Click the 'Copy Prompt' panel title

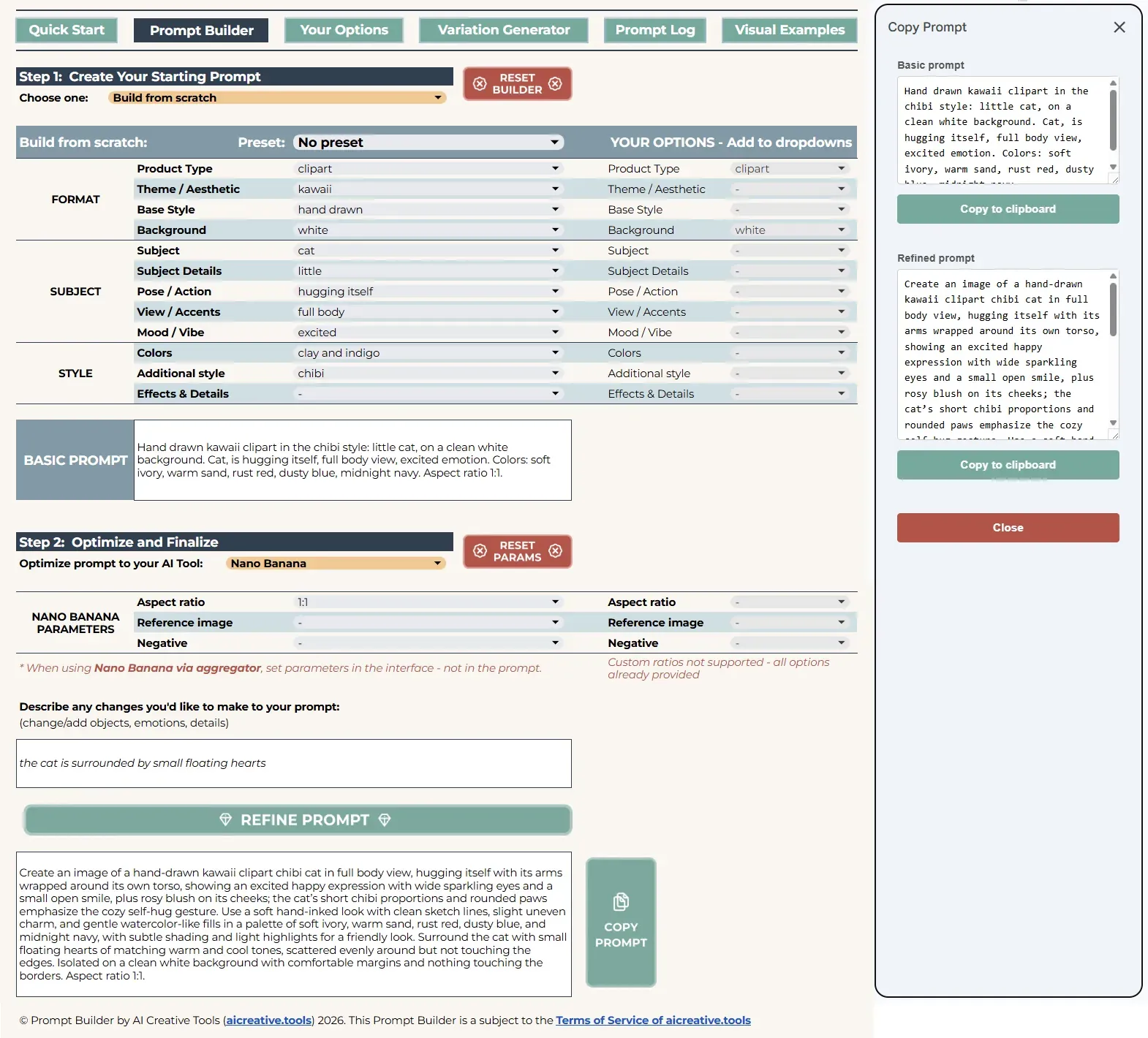click(x=927, y=27)
